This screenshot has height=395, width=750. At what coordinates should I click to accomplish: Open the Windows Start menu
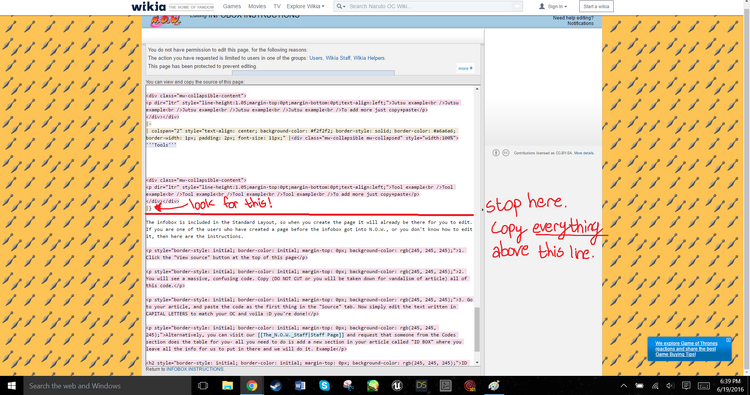11,385
